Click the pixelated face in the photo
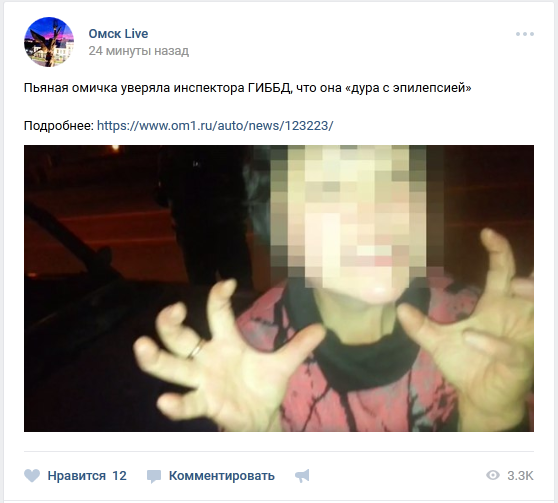558x503 pixels. click(349, 217)
